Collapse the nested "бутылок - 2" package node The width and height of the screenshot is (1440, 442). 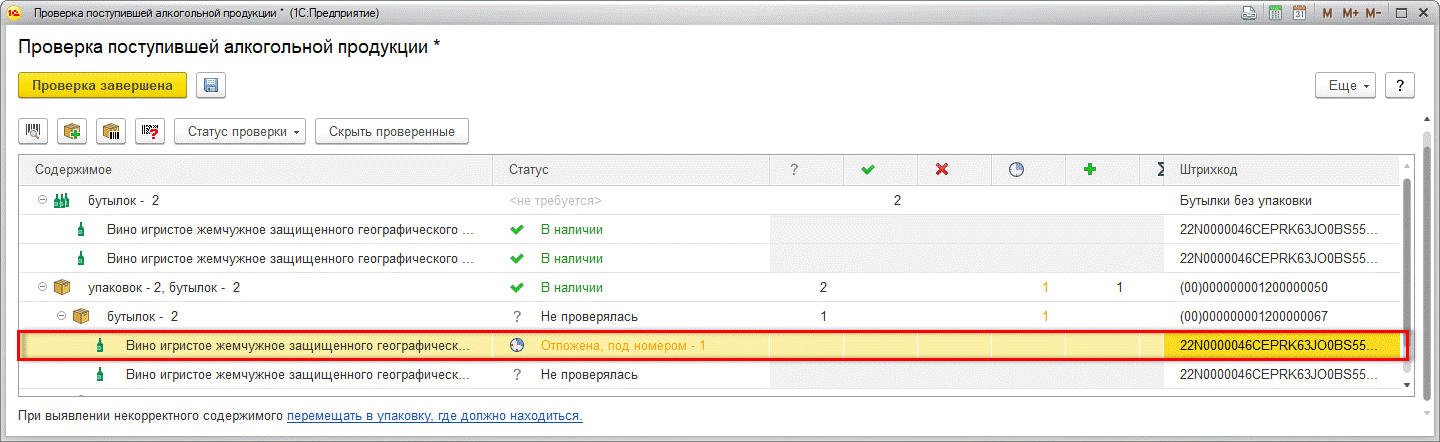point(61,317)
